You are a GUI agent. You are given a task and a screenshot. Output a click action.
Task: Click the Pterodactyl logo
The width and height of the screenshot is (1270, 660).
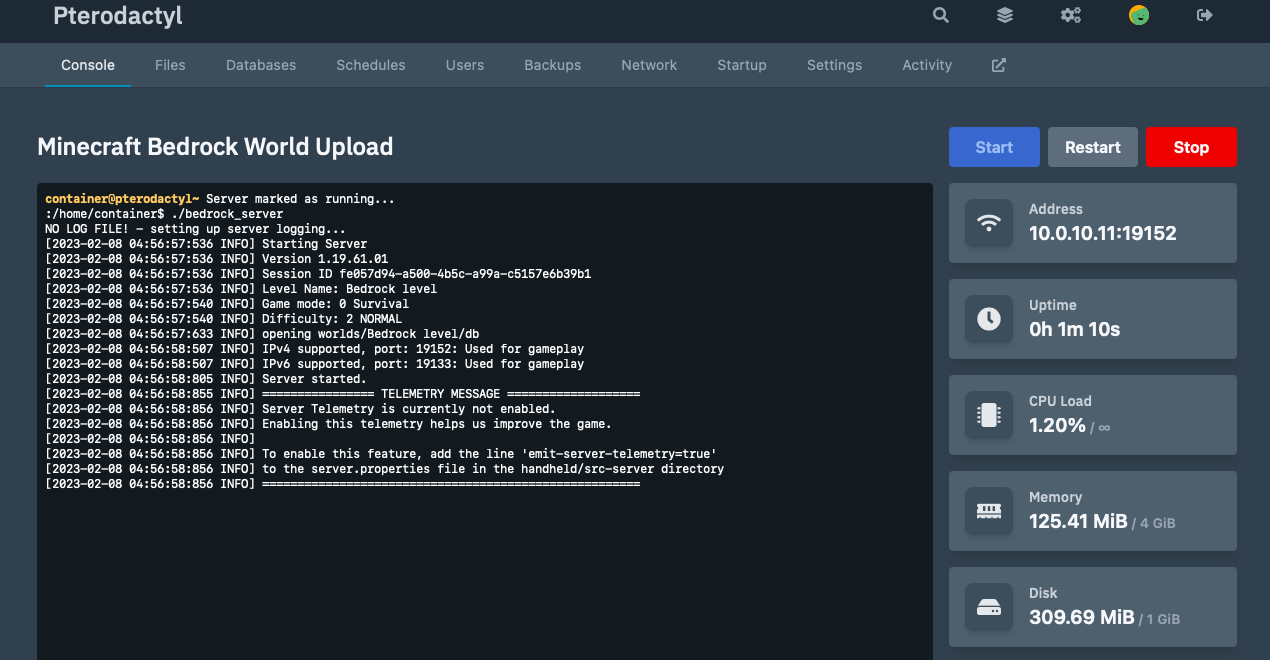[x=117, y=15]
